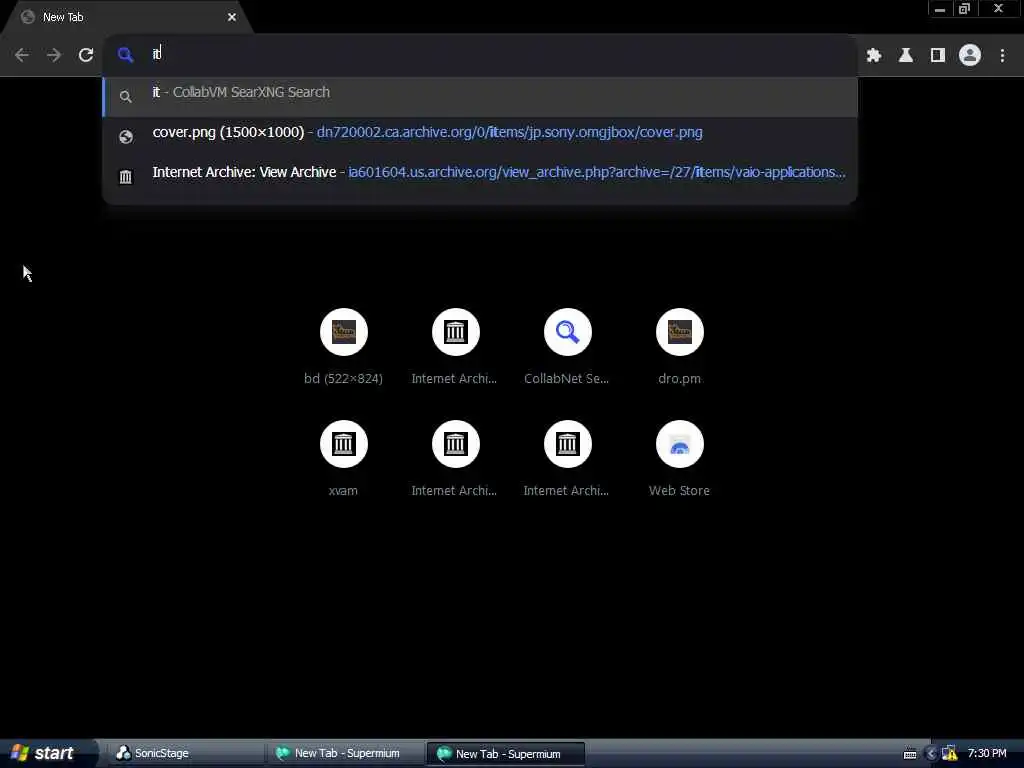
Task: Close the New Tab tab
Action: tap(232, 17)
